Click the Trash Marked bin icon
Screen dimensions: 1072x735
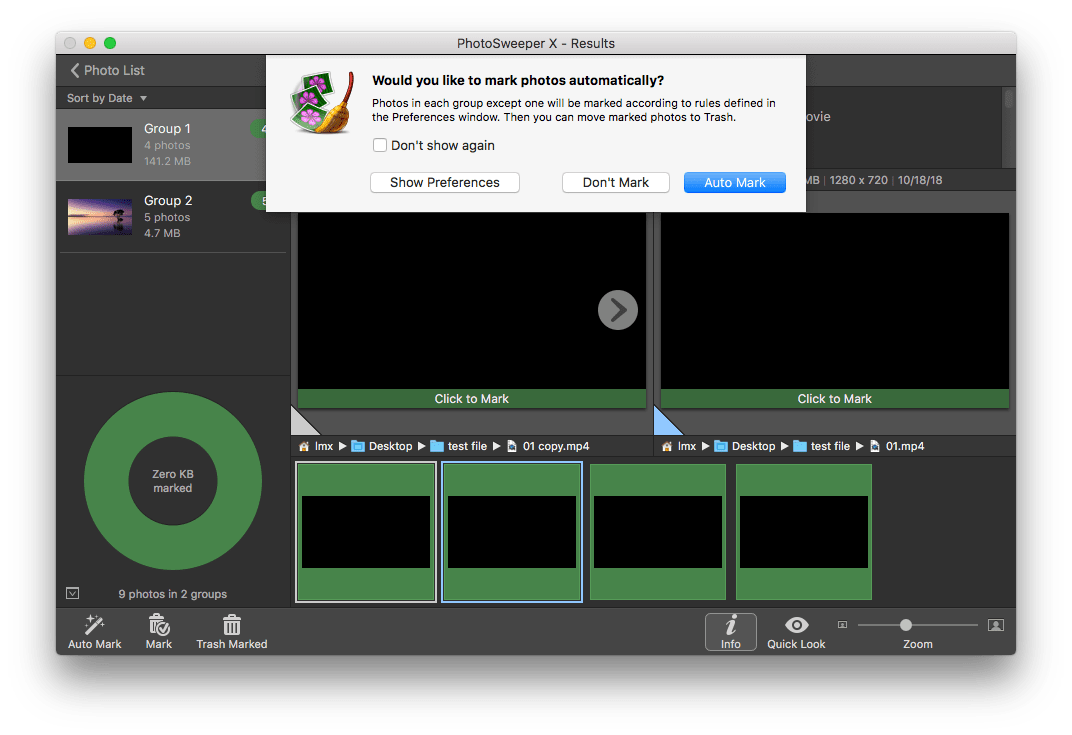tap(232, 625)
